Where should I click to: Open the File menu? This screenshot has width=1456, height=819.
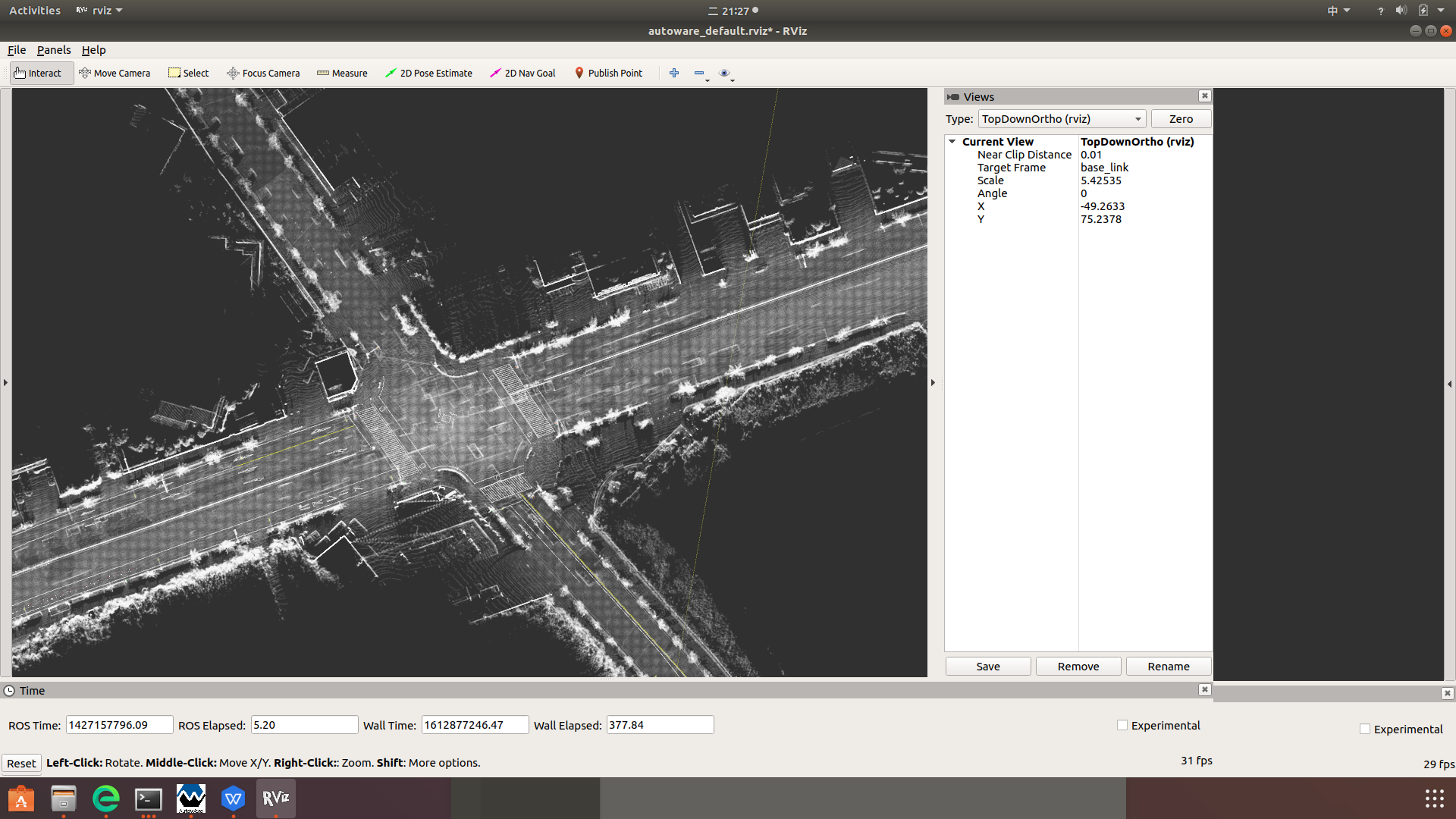[x=17, y=50]
